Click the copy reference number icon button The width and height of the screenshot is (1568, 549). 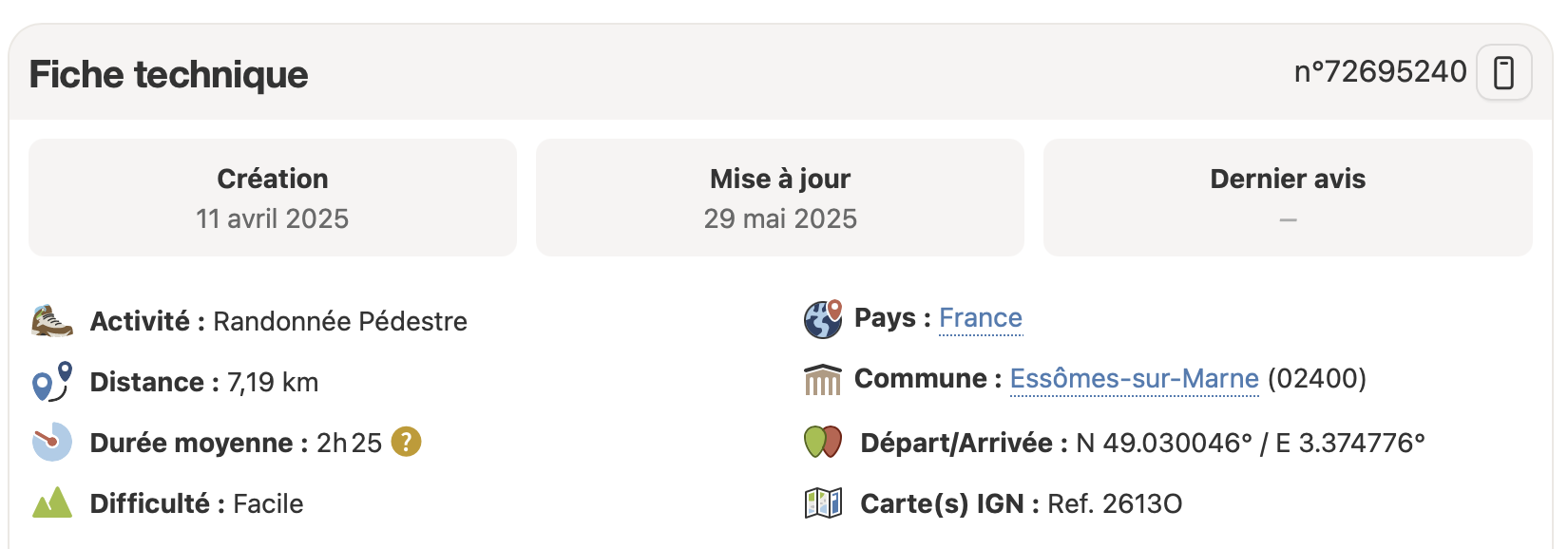pos(1503,72)
